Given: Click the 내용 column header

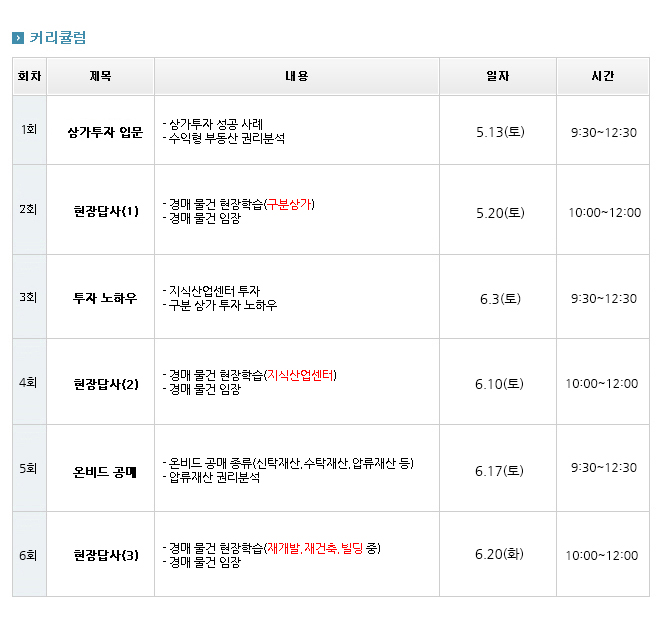Looking at the screenshot, I should coord(296,76).
